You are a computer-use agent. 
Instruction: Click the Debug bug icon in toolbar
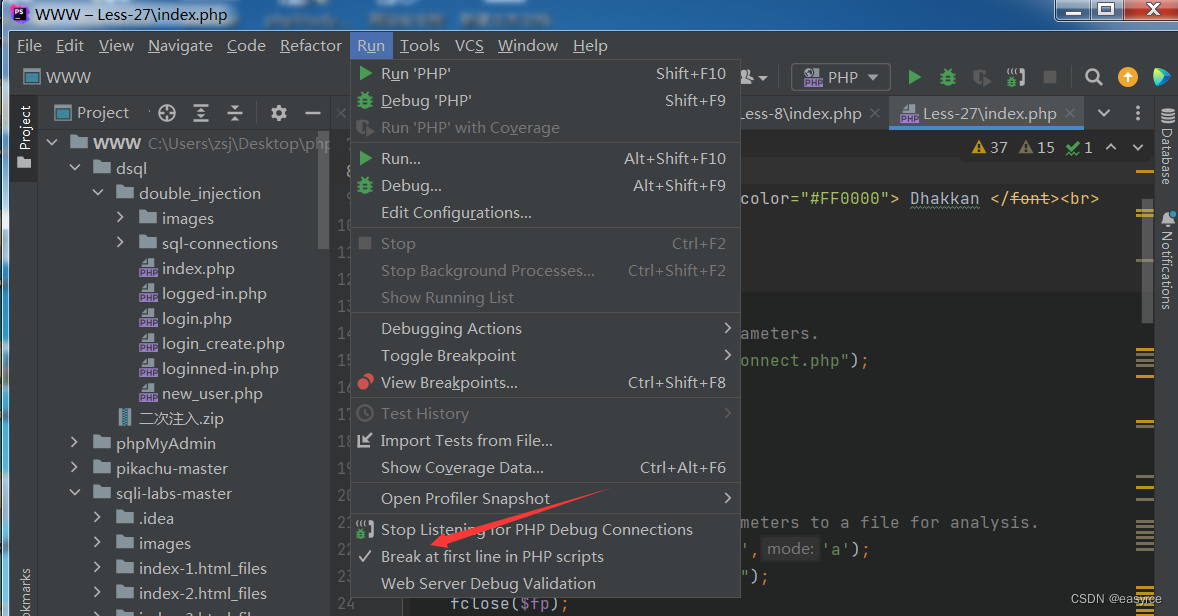pyautogui.click(x=948, y=77)
